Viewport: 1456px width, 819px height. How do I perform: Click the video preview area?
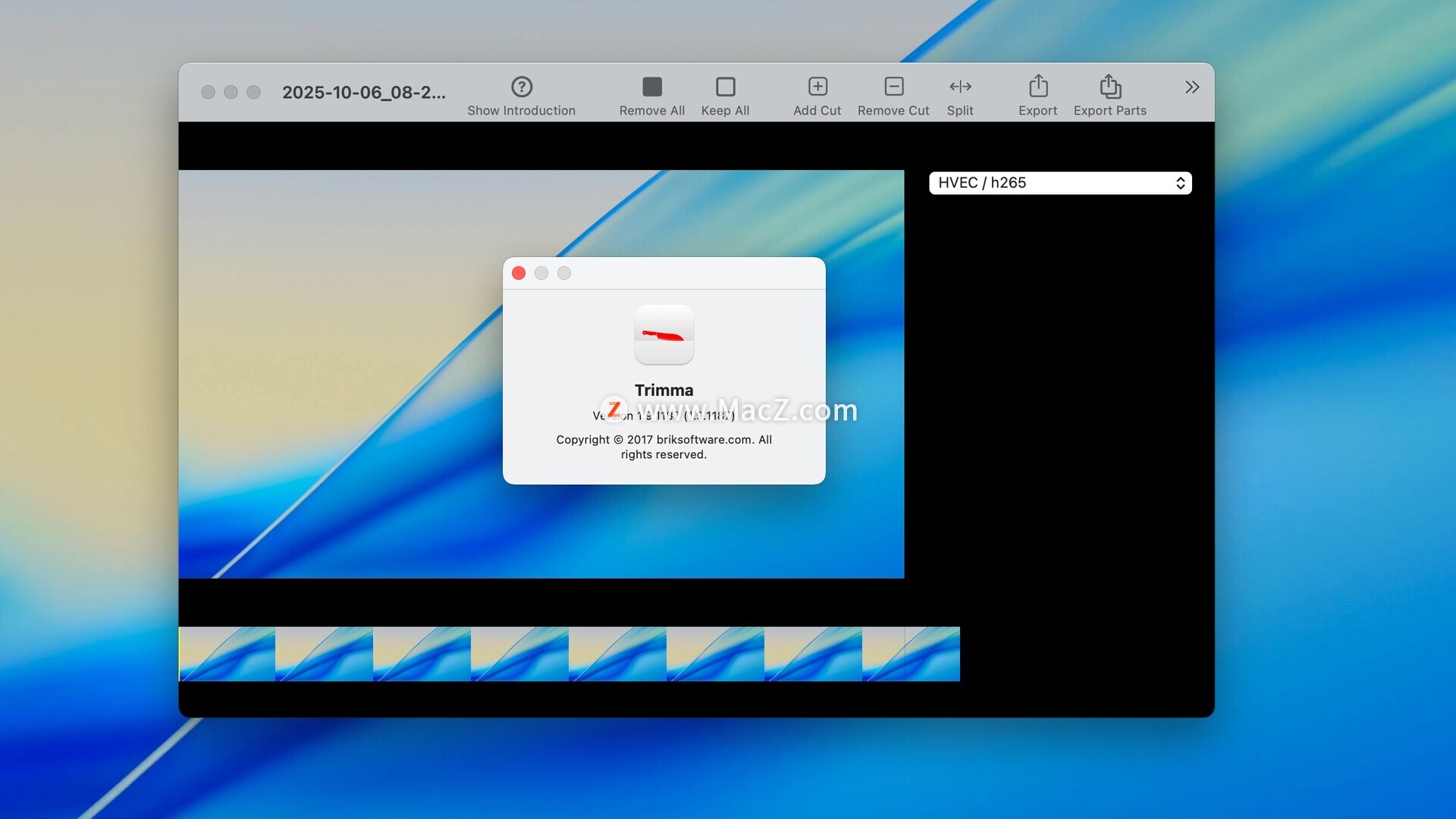[x=341, y=379]
